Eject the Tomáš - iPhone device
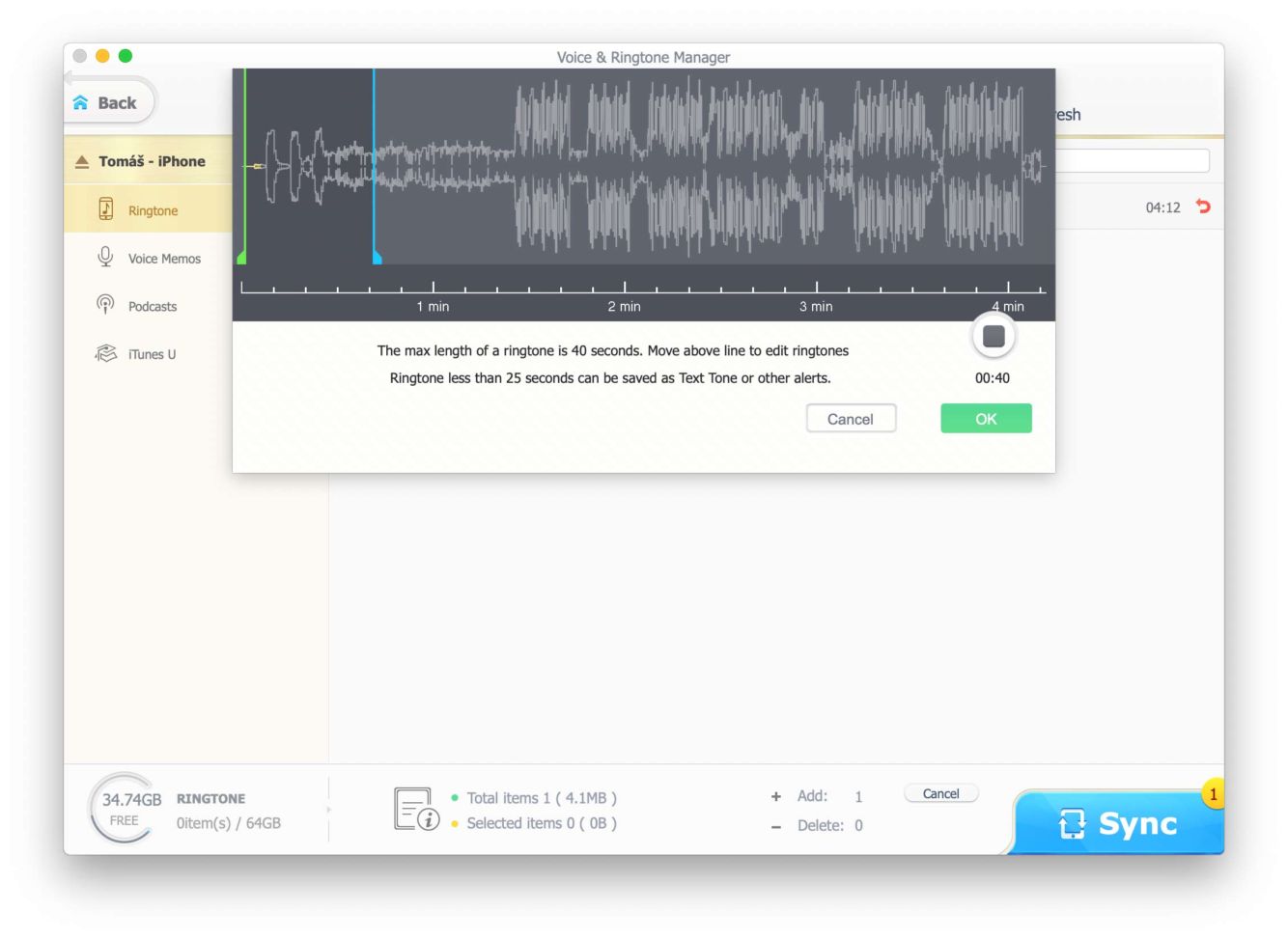Viewport: 1288px width, 939px height. point(82,162)
